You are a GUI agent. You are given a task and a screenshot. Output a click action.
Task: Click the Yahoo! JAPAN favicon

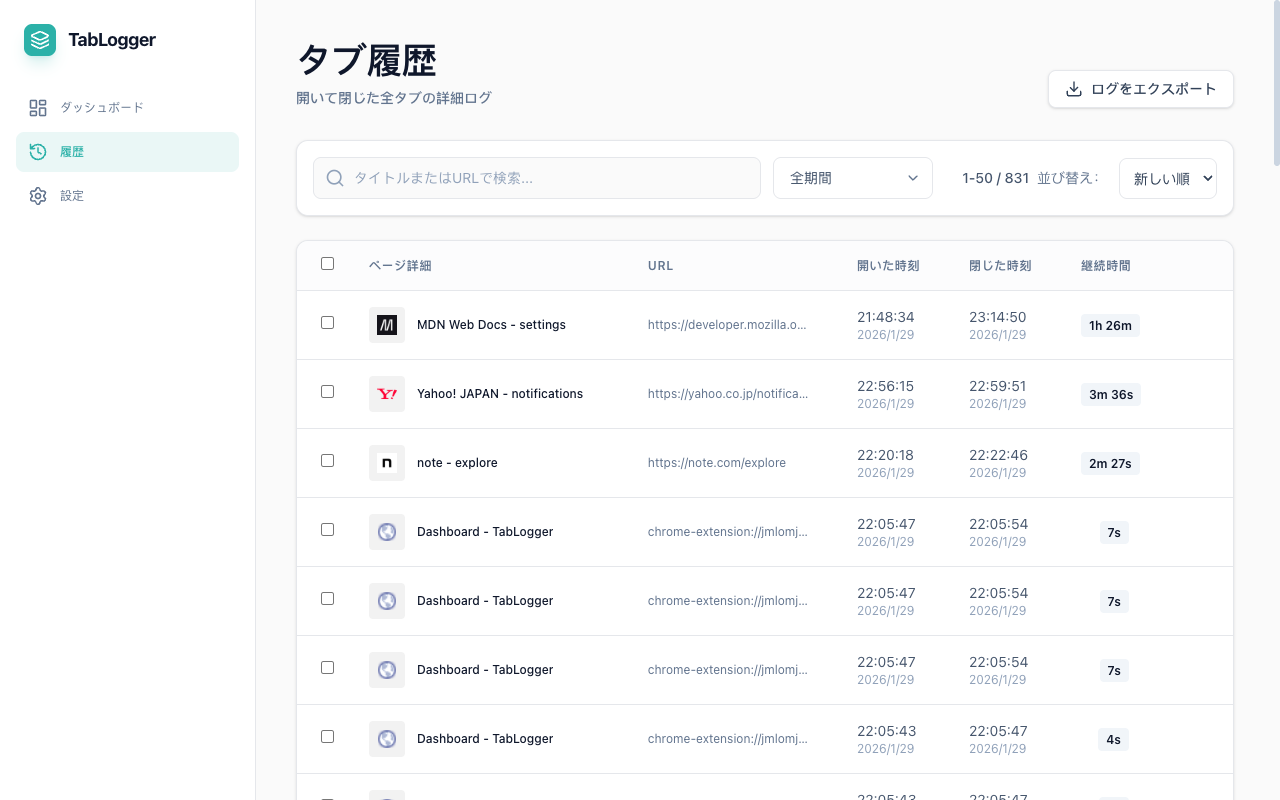pos(387,393)
